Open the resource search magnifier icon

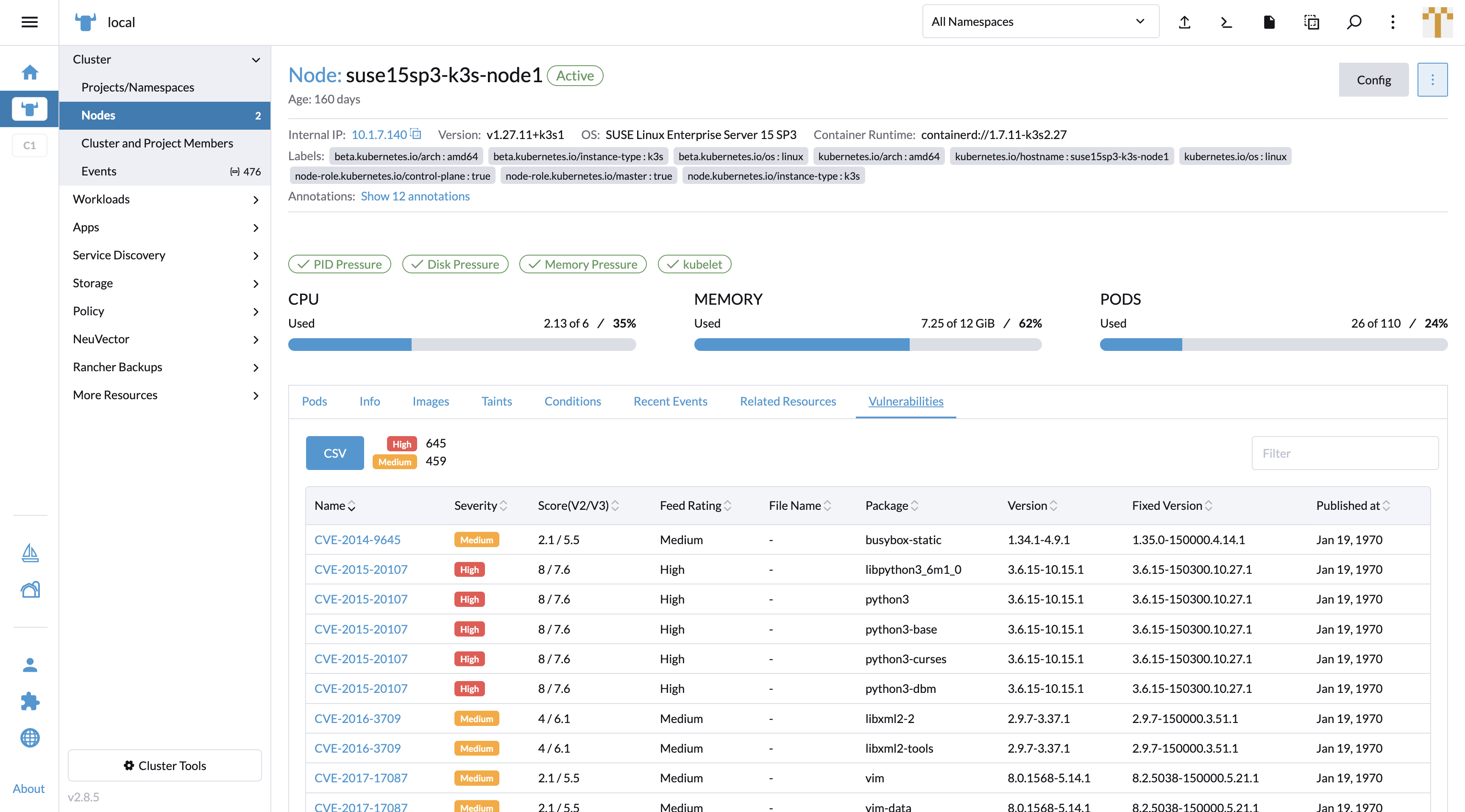pyautogui.click(x=1354, y=22)
